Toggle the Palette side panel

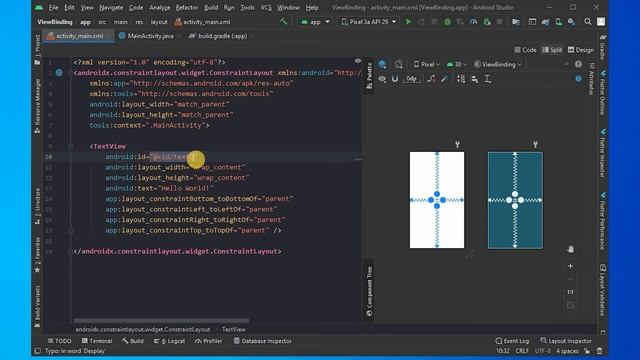tap(369, 76)
